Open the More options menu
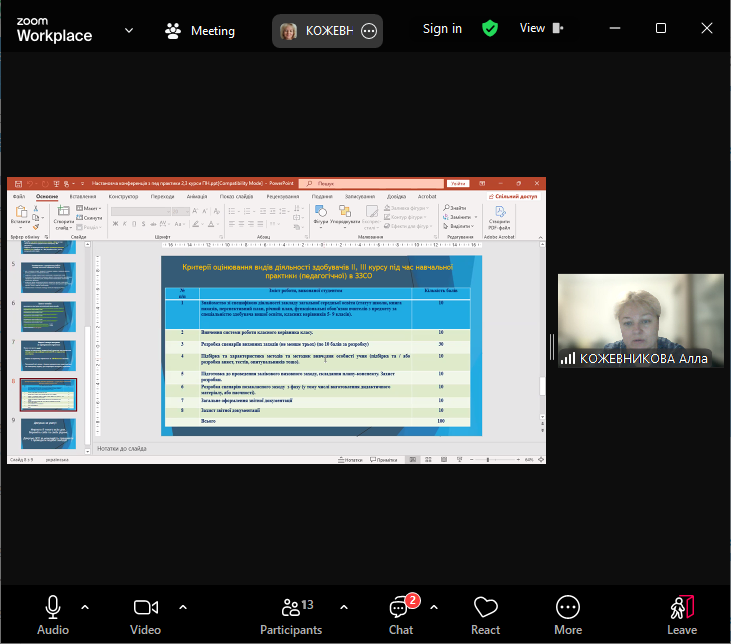Viewport: 731px width, 644px height. (568, 608)
